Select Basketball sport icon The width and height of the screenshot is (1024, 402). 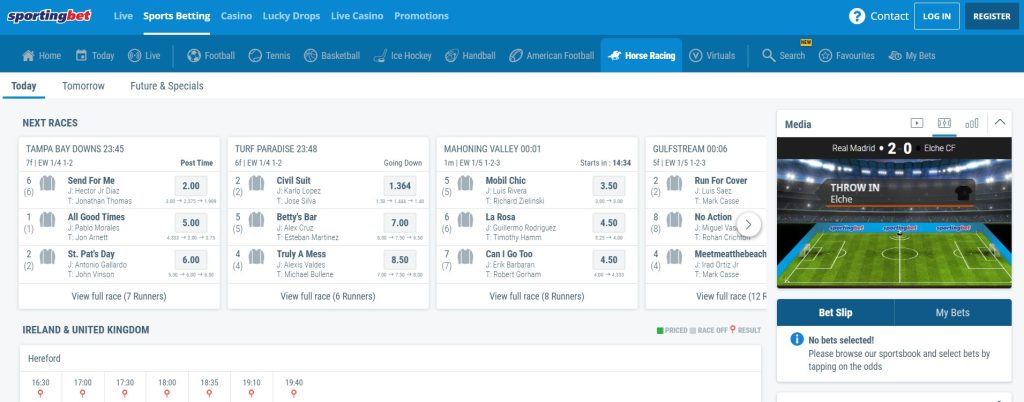click(x=310, y=55)
